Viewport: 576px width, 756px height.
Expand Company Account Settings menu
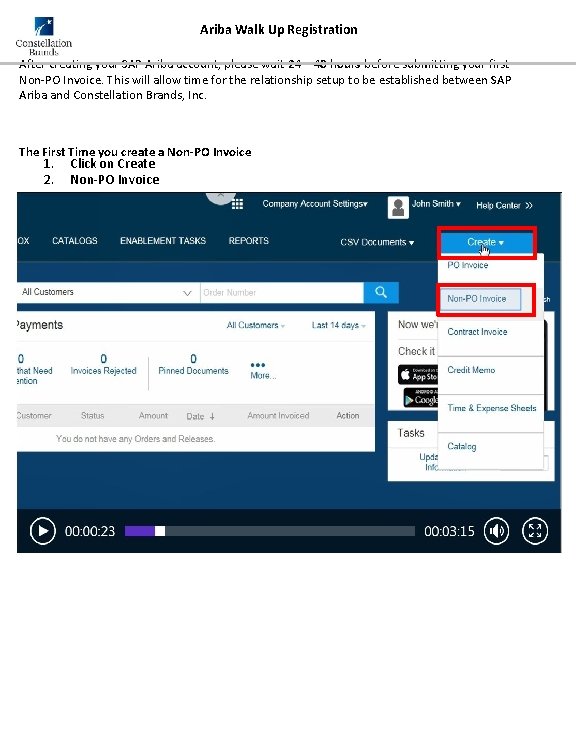point(315,204)
